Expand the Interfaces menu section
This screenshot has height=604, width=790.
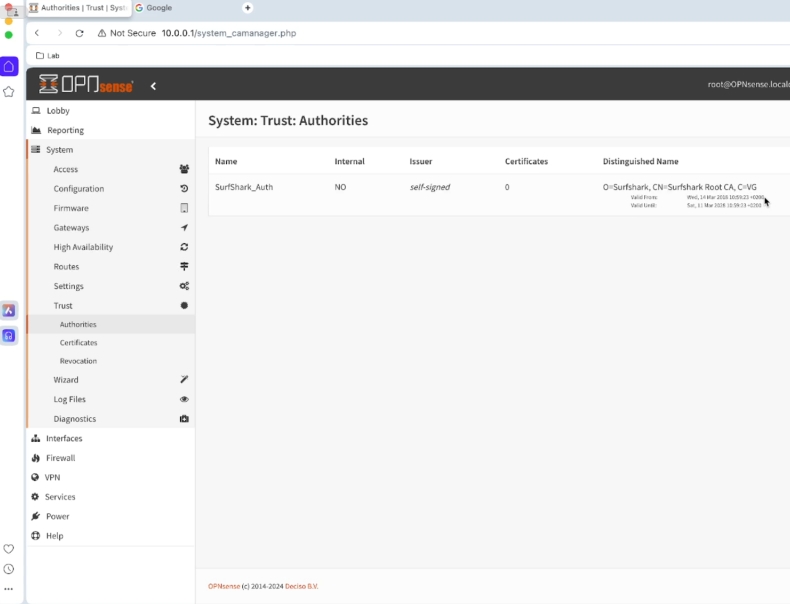click(64, 438)
